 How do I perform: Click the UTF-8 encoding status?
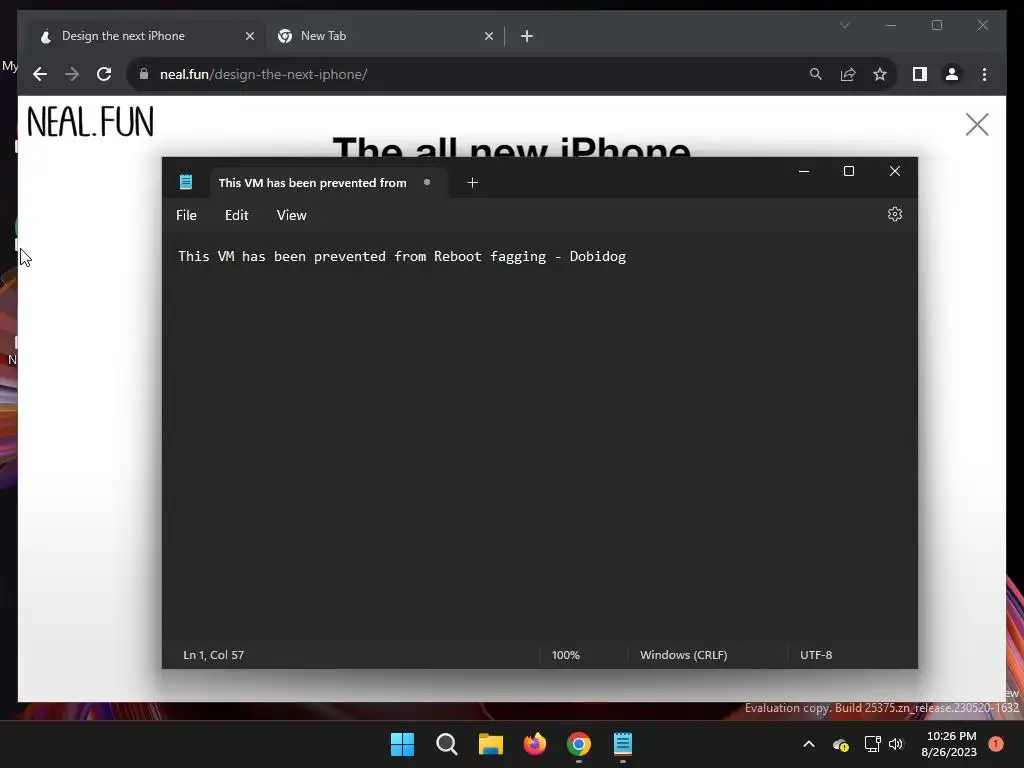point(816,654)
